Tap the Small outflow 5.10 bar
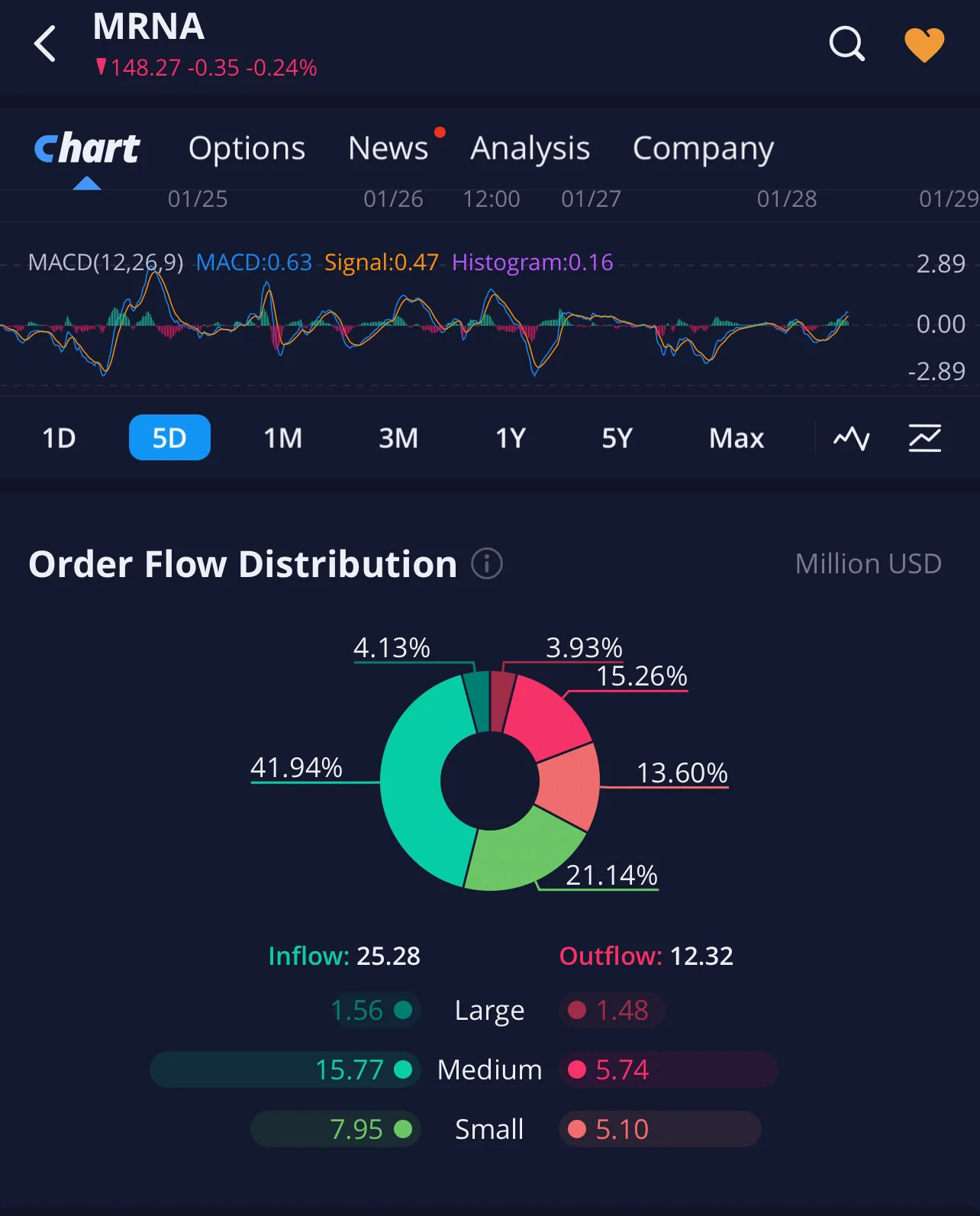The width and height of the screenshot is (980, 1216). 660,1129
